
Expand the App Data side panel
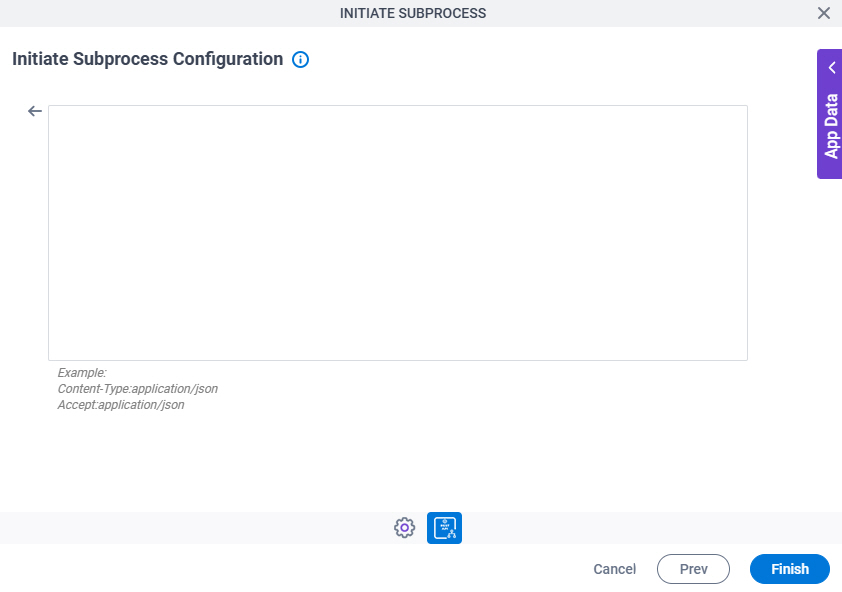click(x=830, y=114)
